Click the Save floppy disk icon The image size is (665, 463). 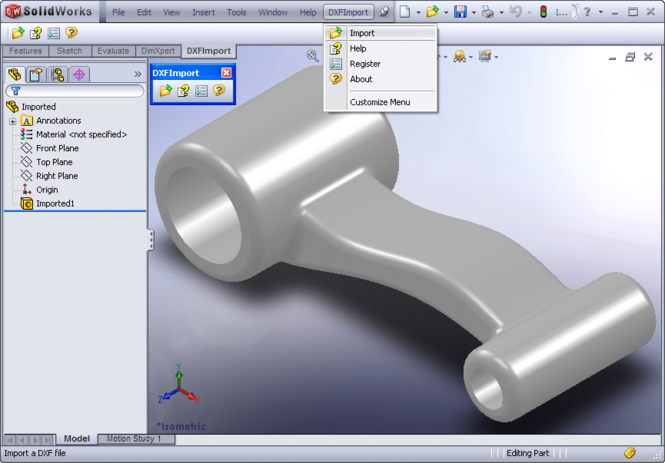click(x=460, y=12)
